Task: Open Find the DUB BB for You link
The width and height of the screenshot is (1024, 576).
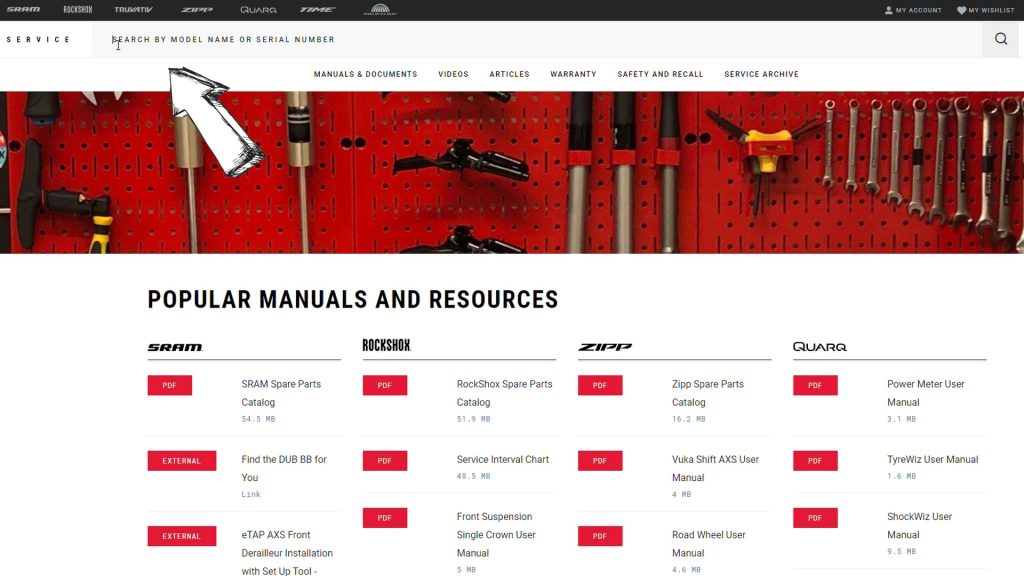Action: tap(283, 468)
